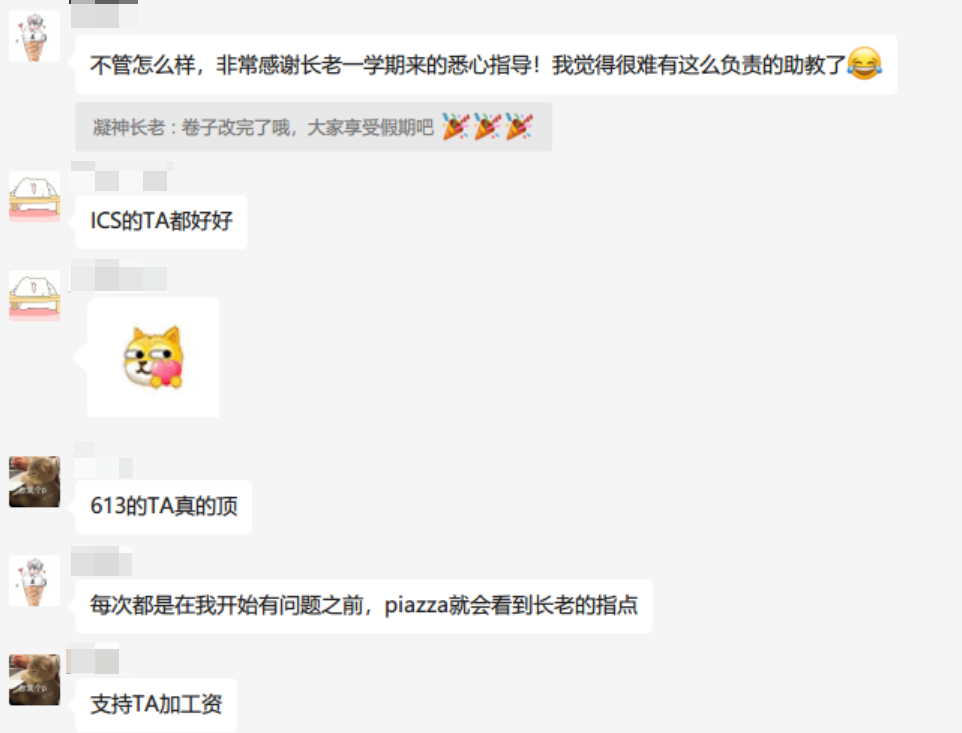Click ice cream avatar beside the piazza message
962x733 pixels.
coord(34,581)
